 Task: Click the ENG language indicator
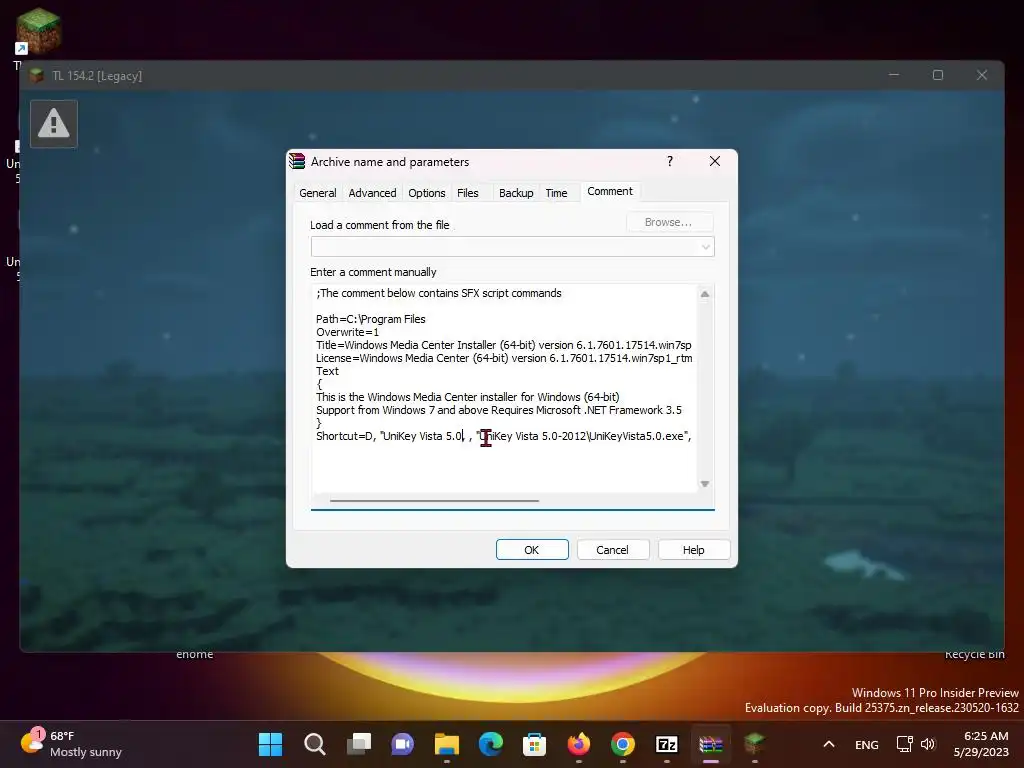coord(867,744)
